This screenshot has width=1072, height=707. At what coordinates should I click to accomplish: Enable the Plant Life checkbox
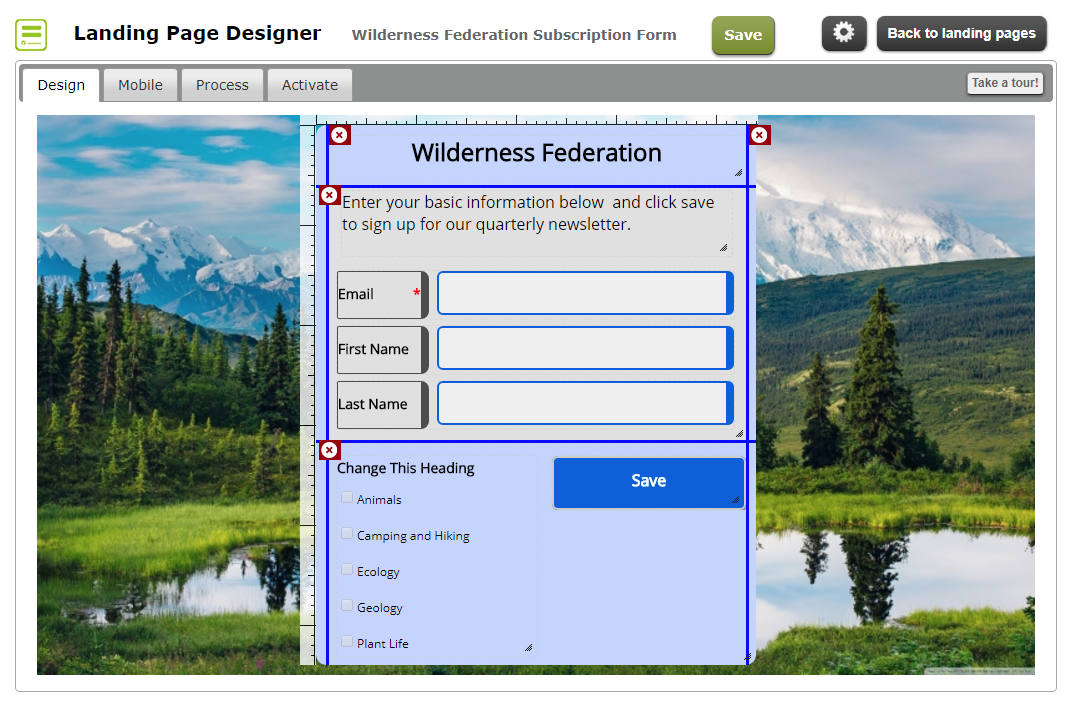click(x=347, y=642)
